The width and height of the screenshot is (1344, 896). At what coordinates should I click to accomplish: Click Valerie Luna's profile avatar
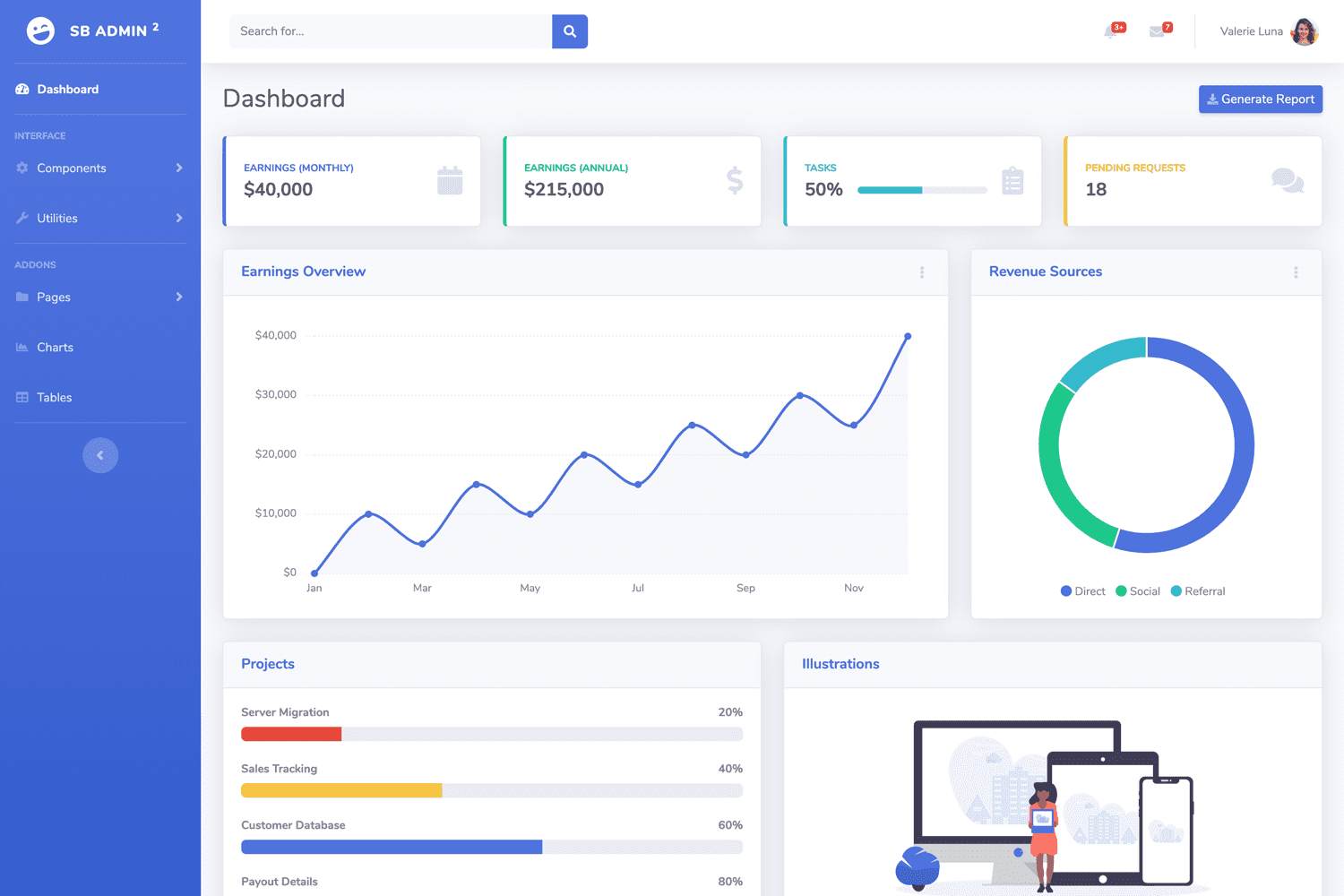tap(1305, 30)
